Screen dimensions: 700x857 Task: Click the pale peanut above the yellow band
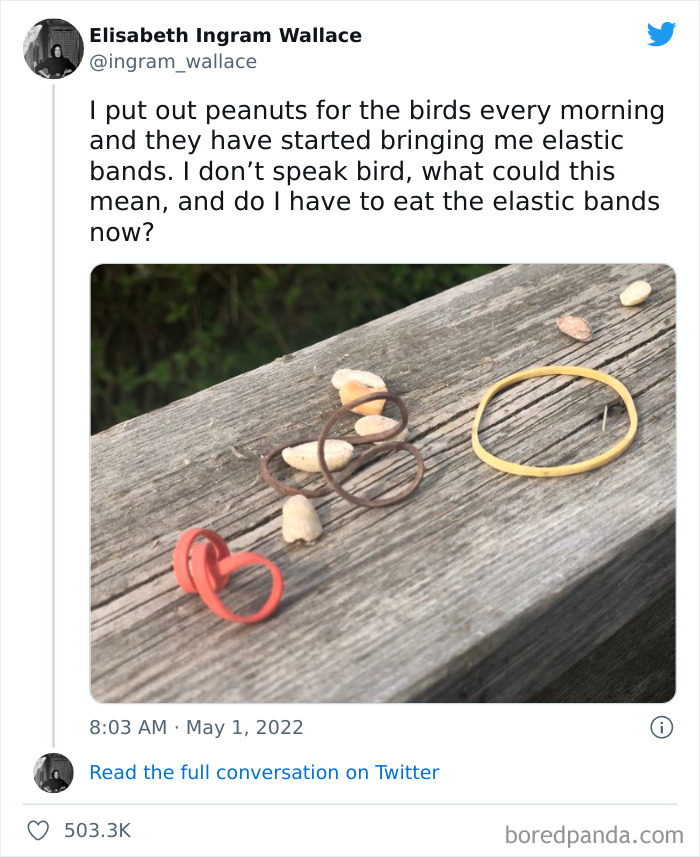click(x=635, y=292)
